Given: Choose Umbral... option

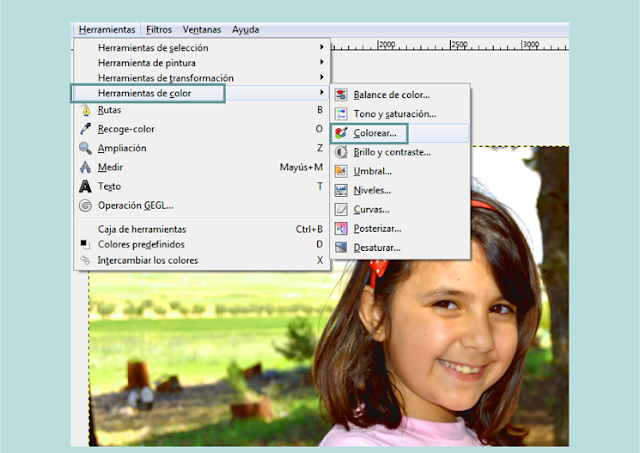Looking at the screenshot, I should (400, 171).
